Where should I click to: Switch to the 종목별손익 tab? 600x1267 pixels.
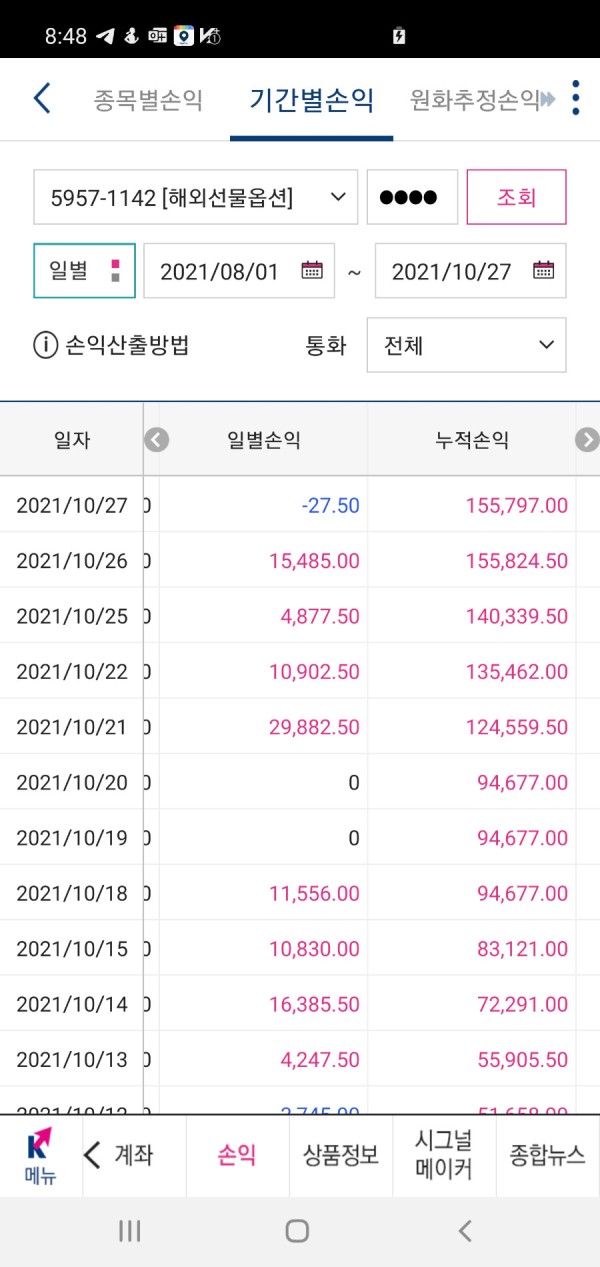coord(148,99)
